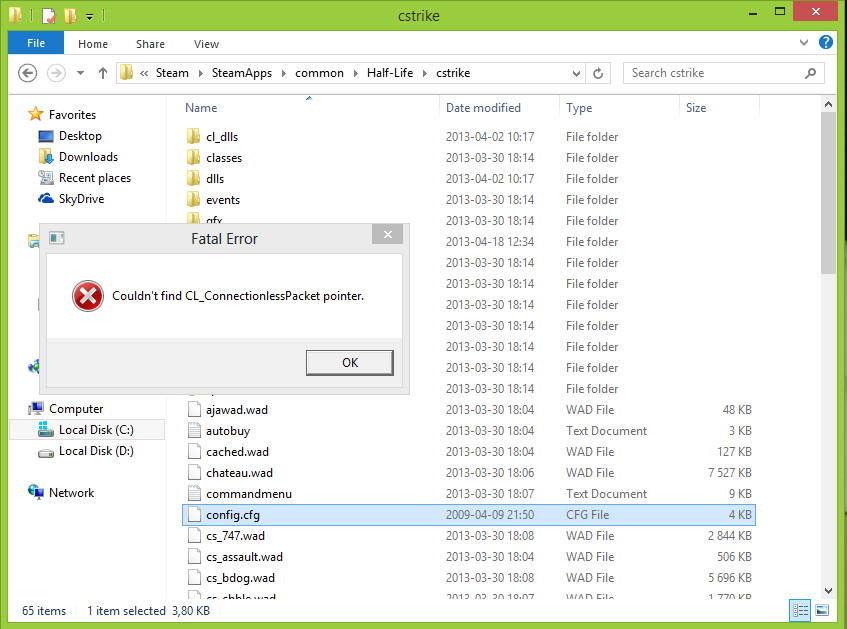Viewport: 847px width, 629px height.
Task: Select Computer in the navigation pane
Action: coord(76,409)
